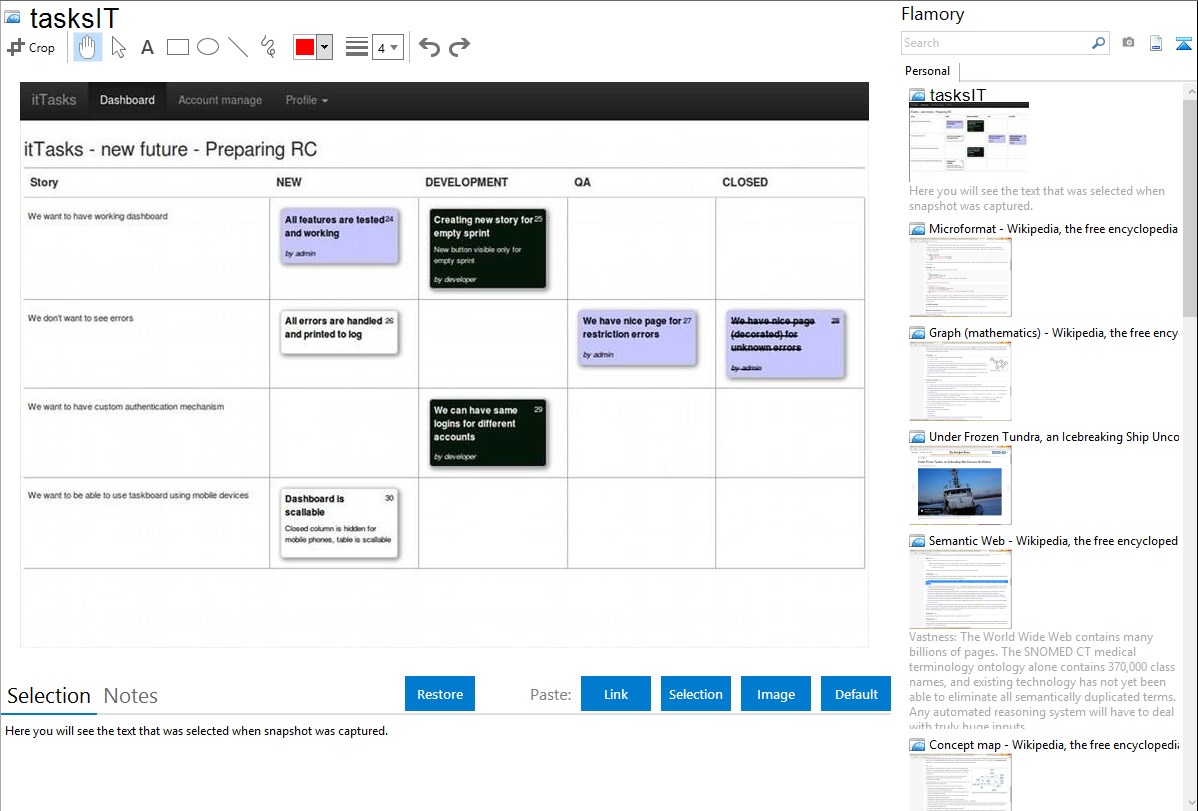
Task: Pick the ellipse shape tool
Action: 208,47
